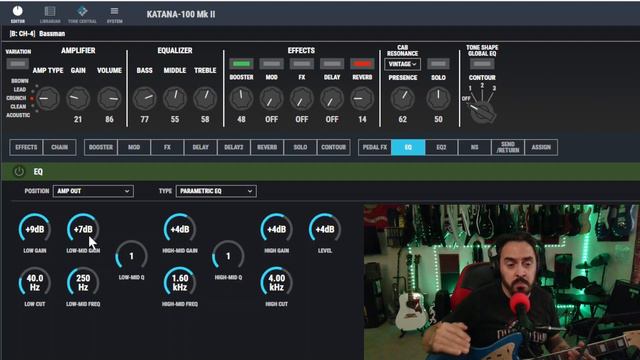
Task: Click the Level +4dB knob
Action: click(325, 229)
